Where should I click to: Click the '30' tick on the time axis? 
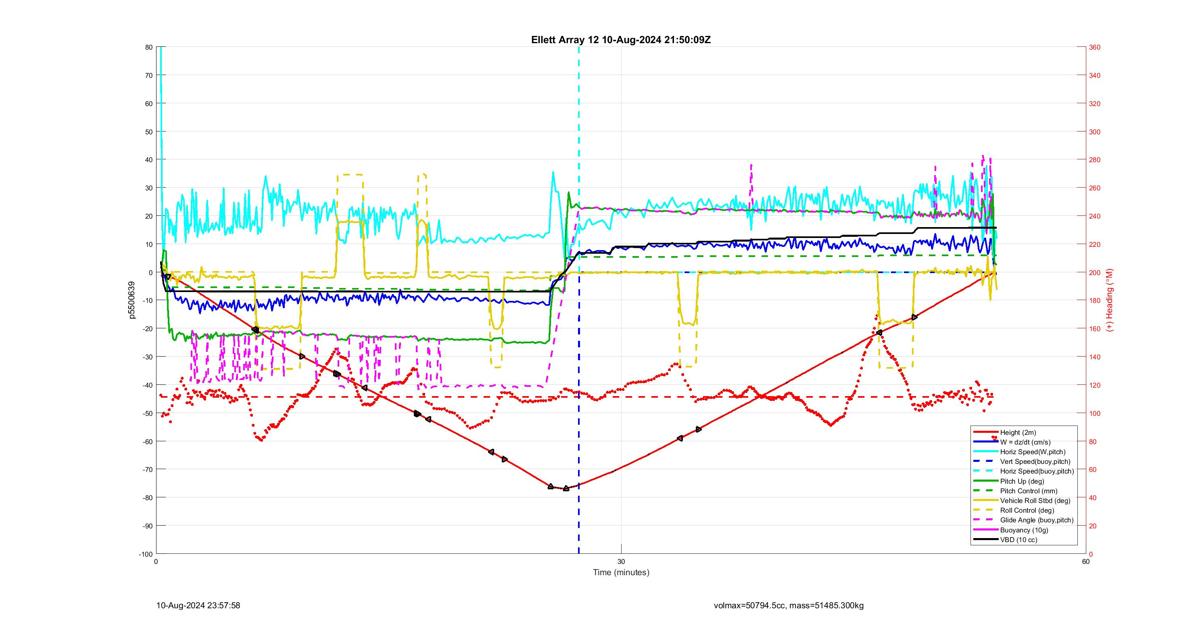coord(621,560)
